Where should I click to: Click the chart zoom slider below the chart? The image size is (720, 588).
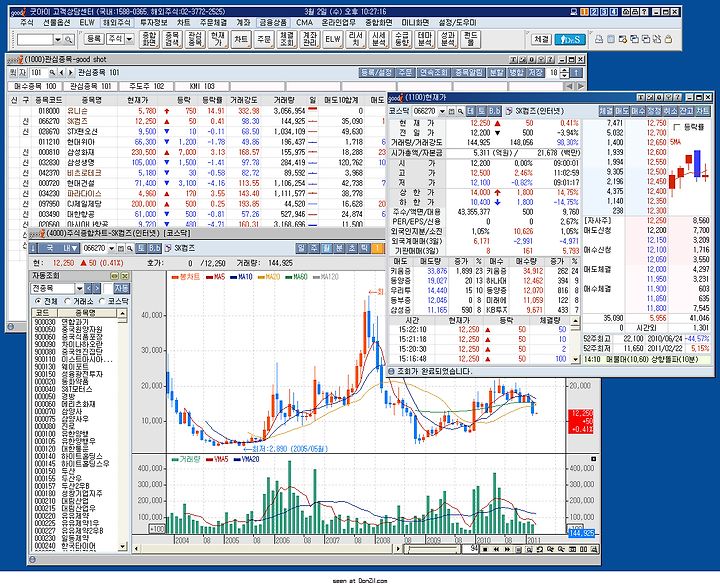(x=432, y=549)
